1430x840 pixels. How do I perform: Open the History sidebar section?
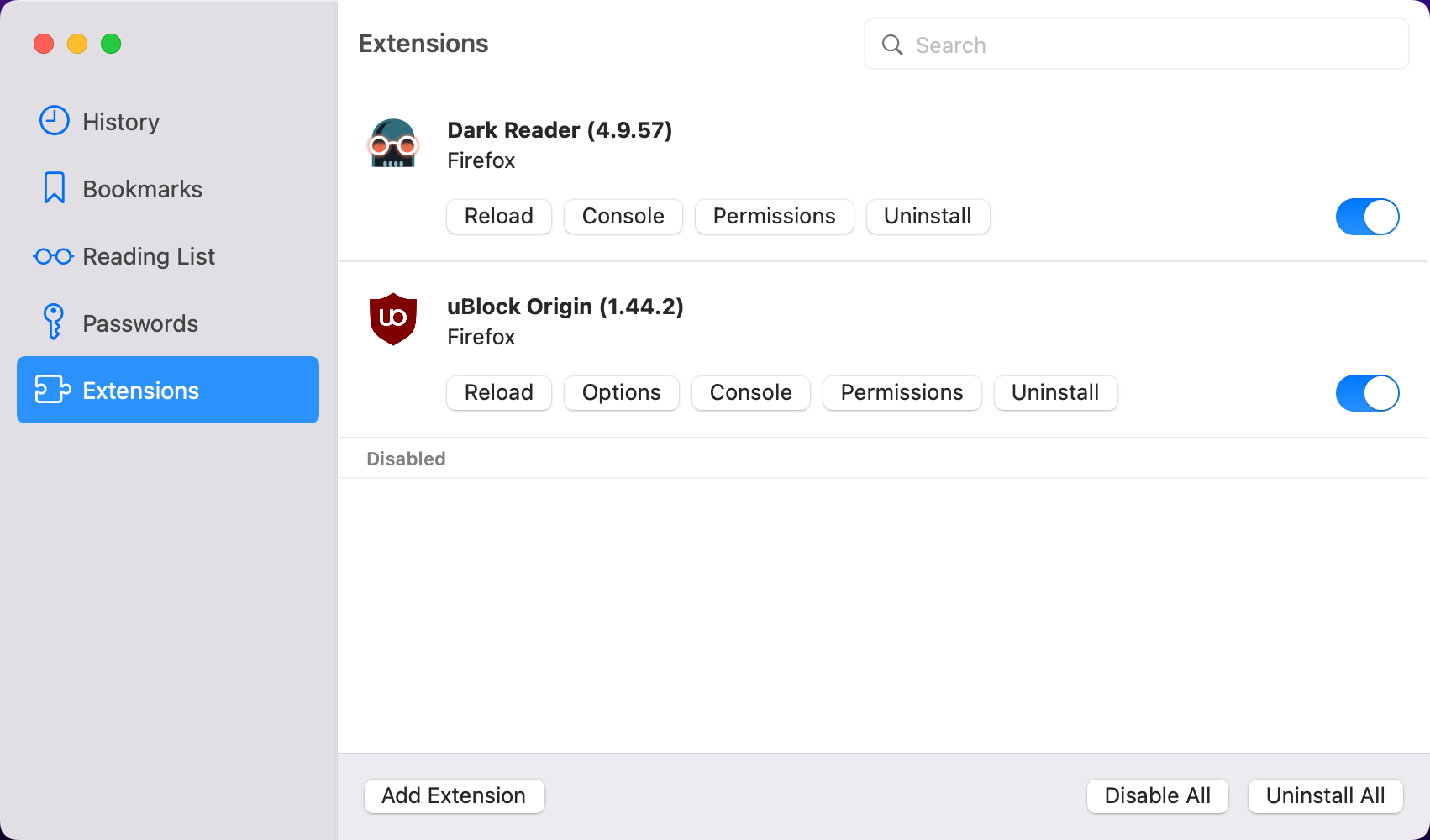click(x=120, y=121)
